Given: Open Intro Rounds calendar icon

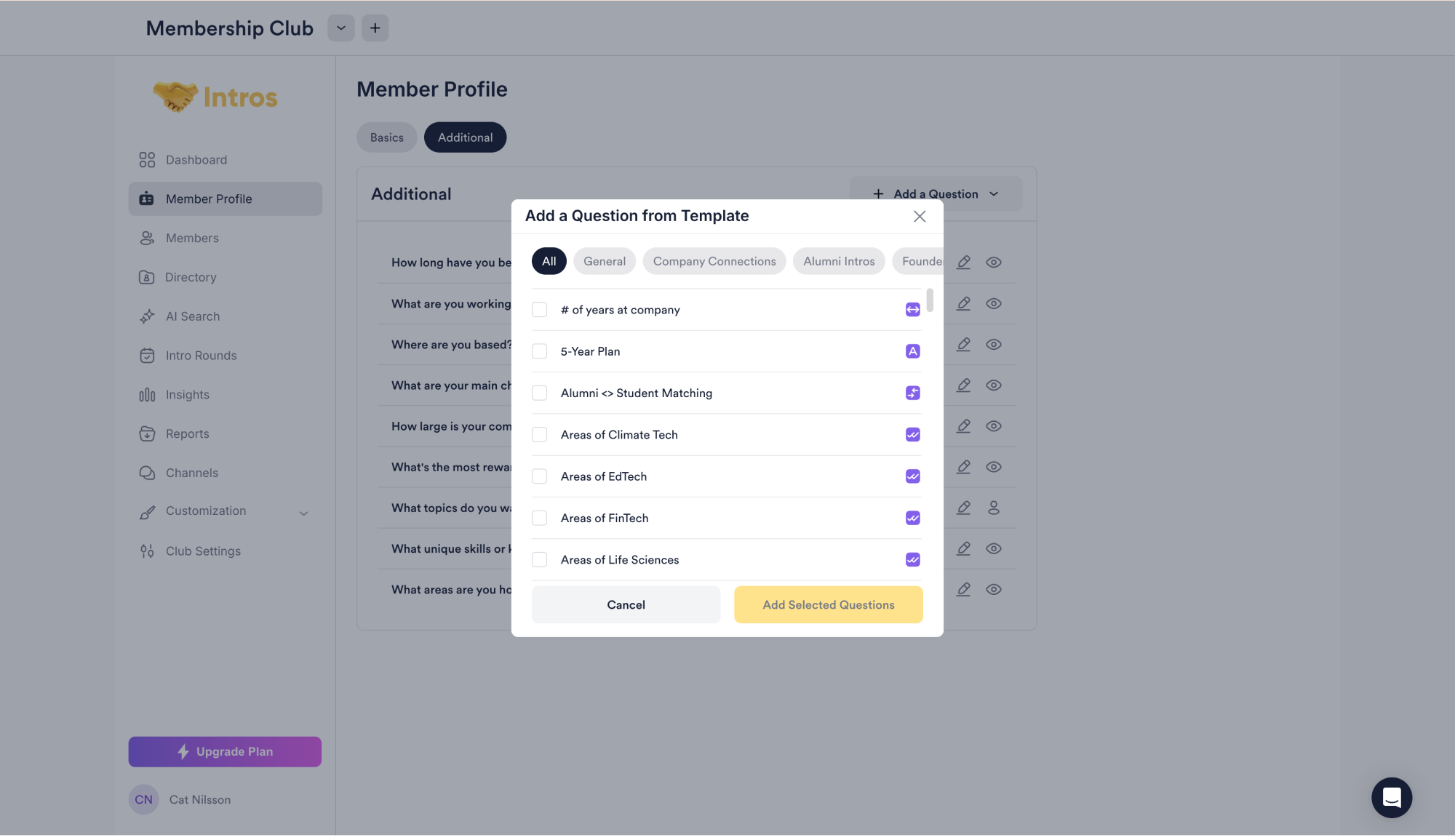Looking at the screenshot, I should (147, 356).
